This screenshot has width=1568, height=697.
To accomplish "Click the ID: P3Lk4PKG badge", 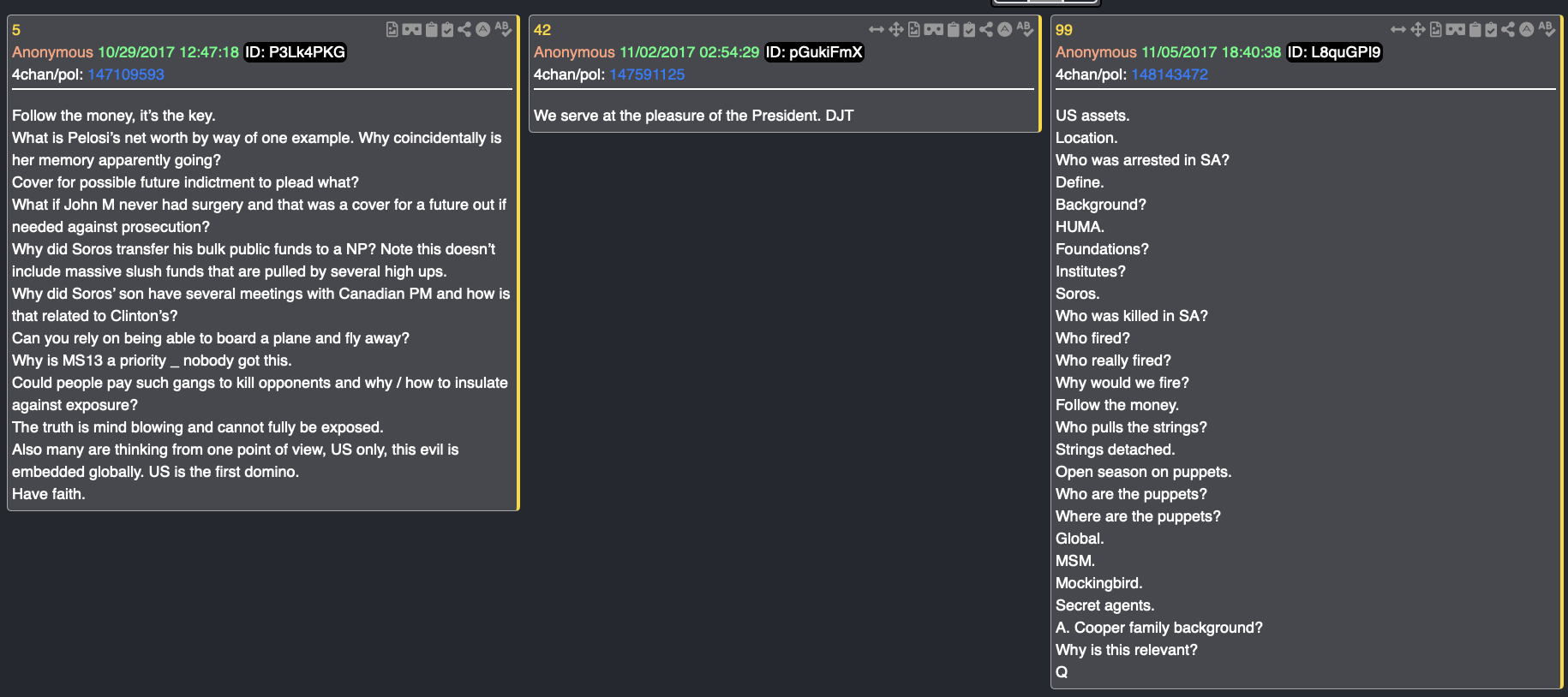I will pos(295,52).
